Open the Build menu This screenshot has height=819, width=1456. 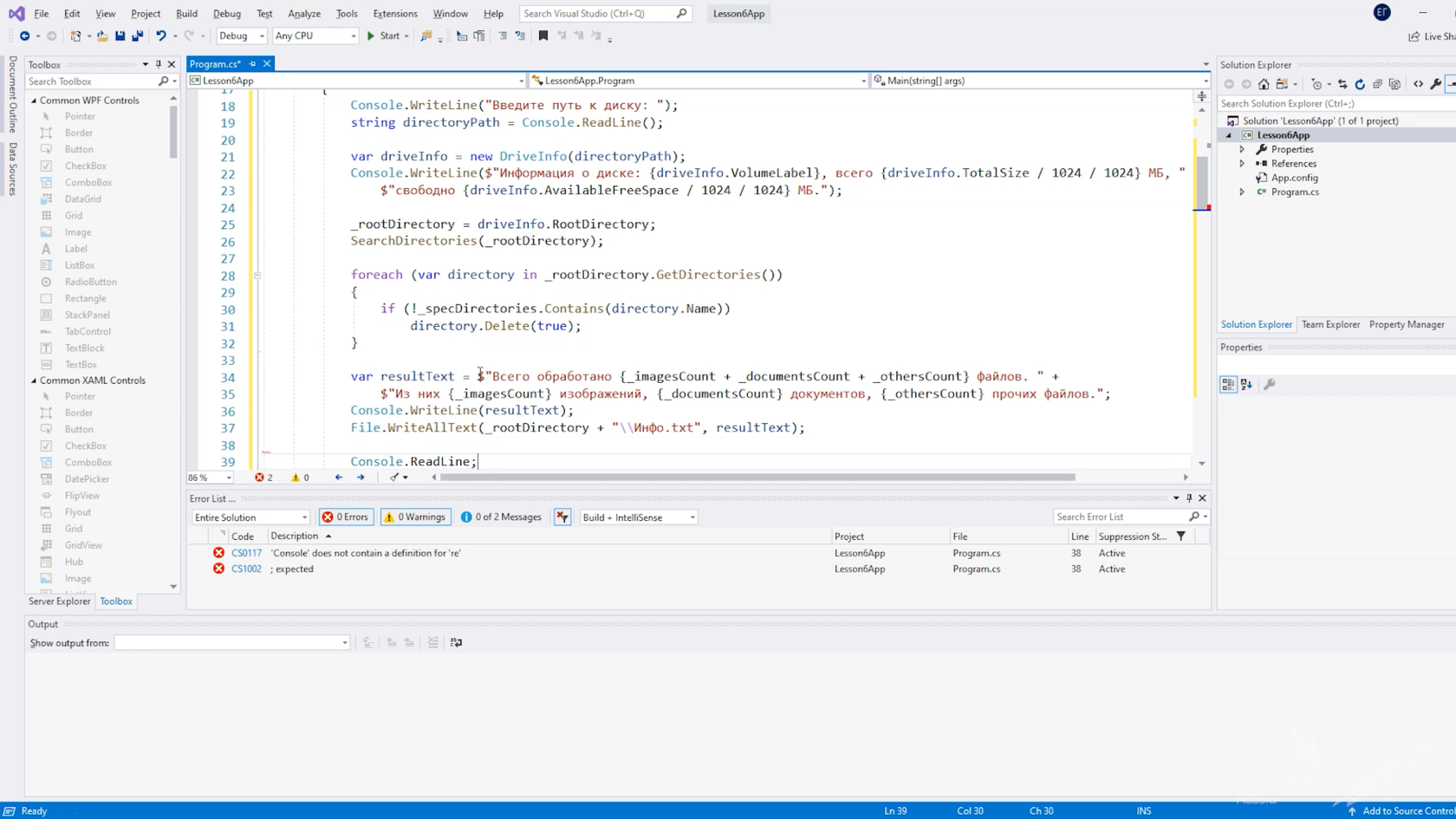186,13
